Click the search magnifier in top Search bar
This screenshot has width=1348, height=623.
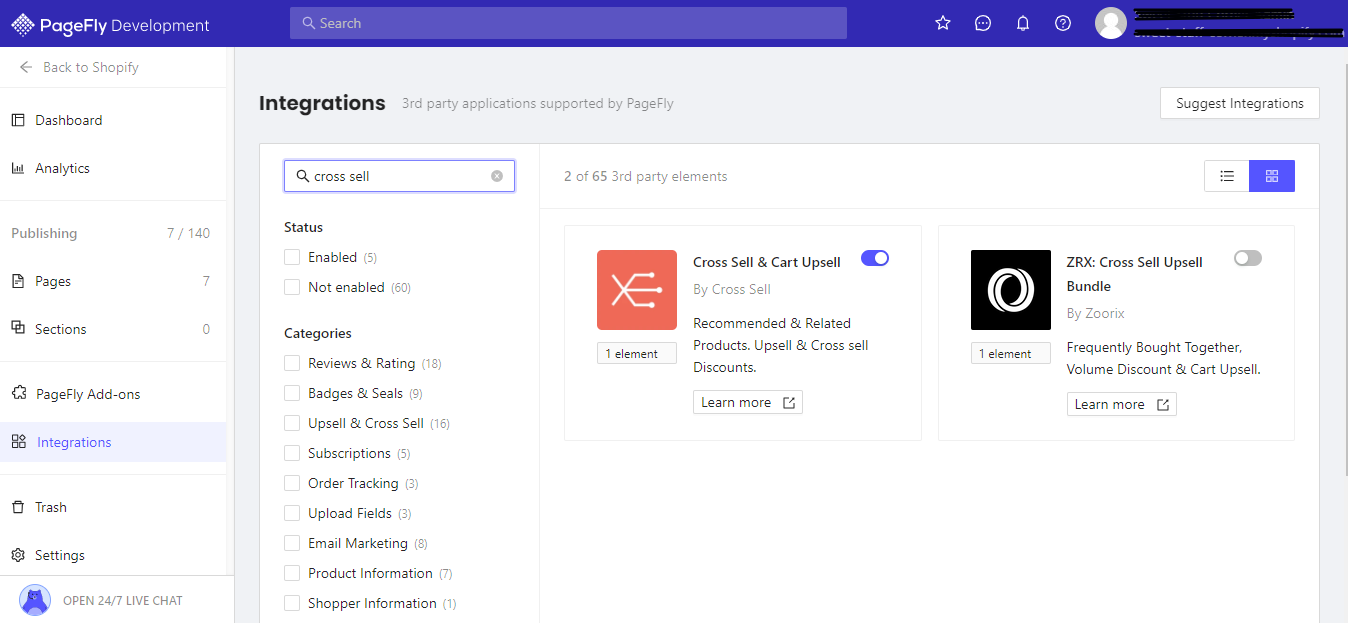tap(308, 23)
